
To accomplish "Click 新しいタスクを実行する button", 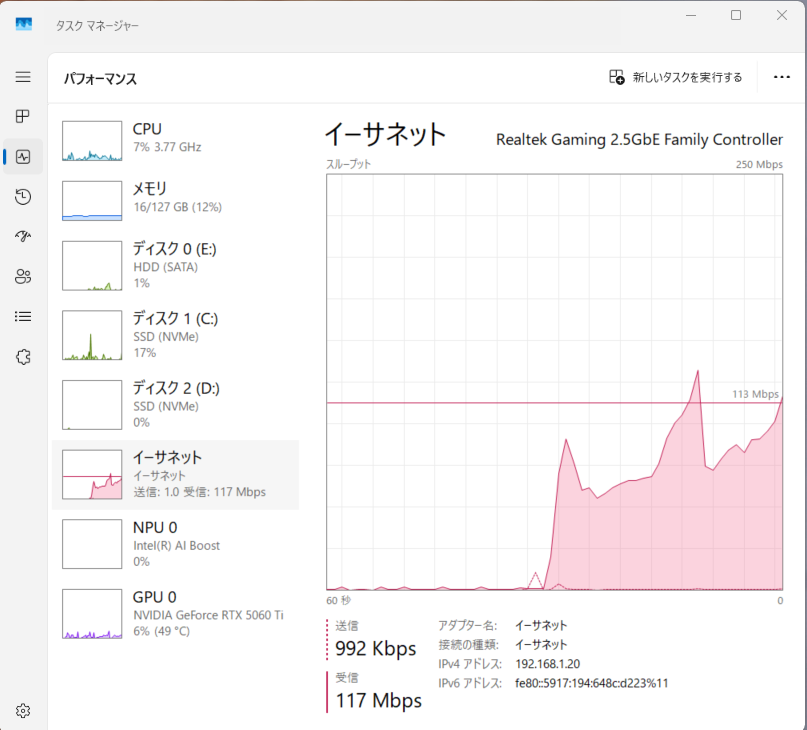I will [x=676, y=77].
